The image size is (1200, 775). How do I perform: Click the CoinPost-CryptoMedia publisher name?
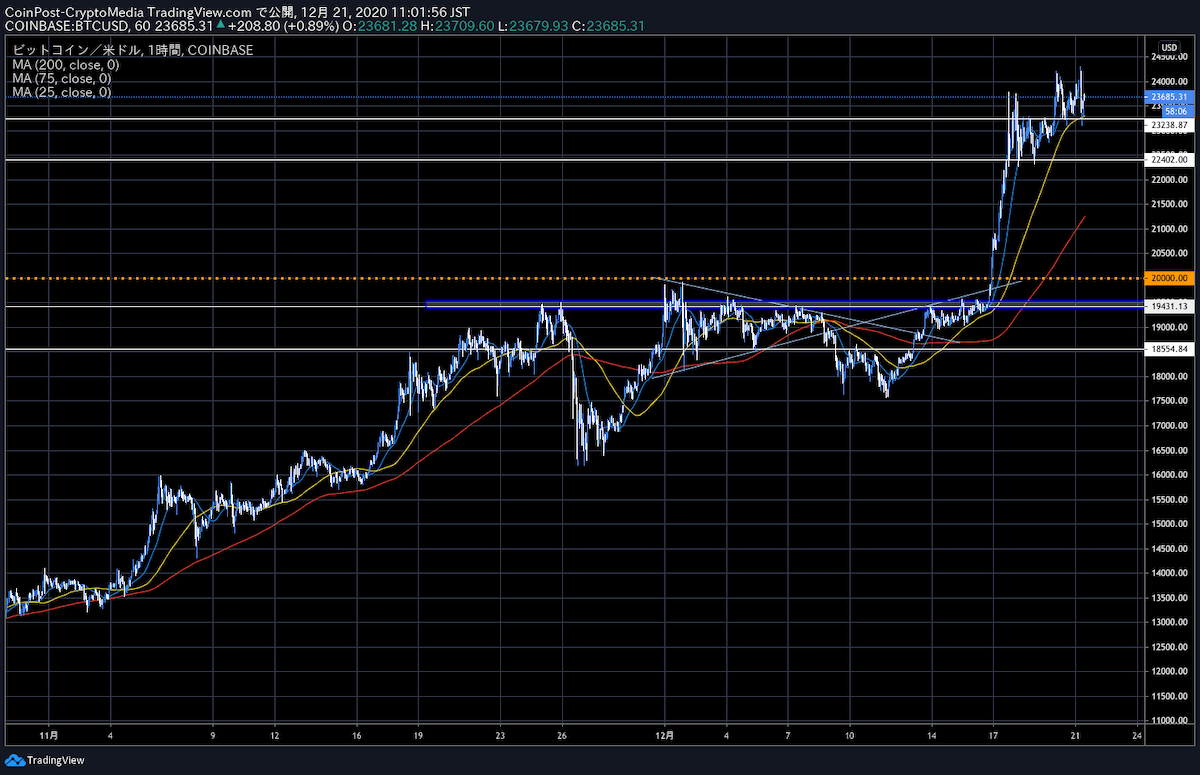point(78,8)
